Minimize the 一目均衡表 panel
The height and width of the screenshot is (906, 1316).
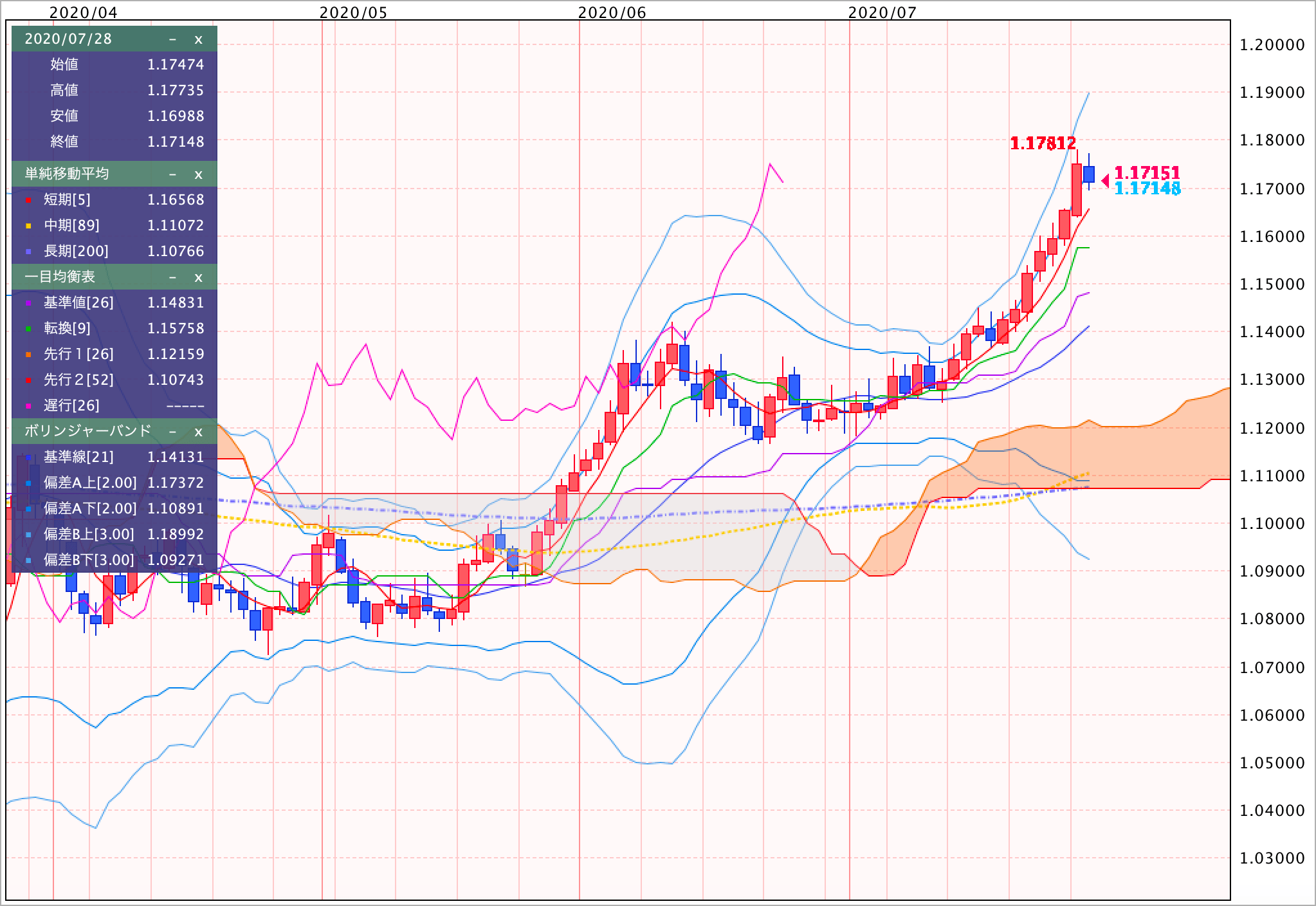(172, 277)
